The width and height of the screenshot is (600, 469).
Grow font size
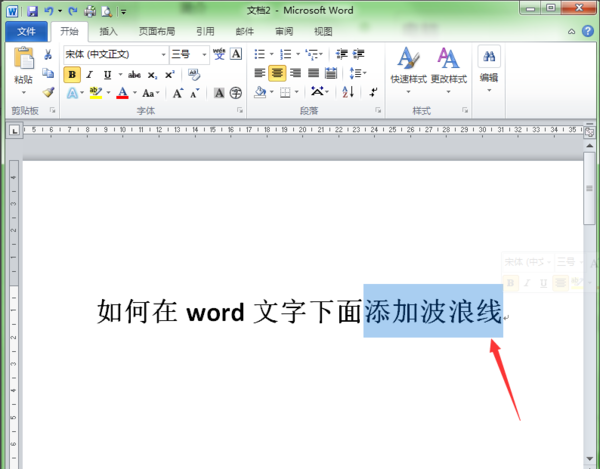[178, 93]
